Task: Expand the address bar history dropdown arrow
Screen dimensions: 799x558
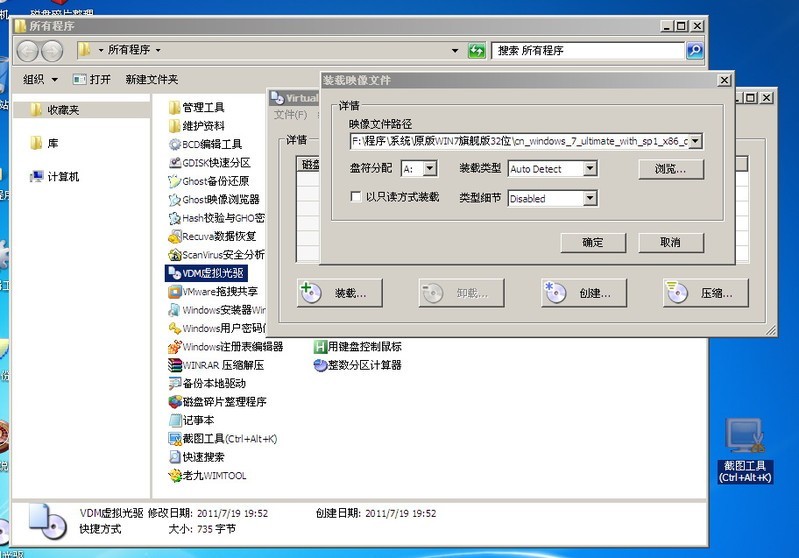Action: 455,50
